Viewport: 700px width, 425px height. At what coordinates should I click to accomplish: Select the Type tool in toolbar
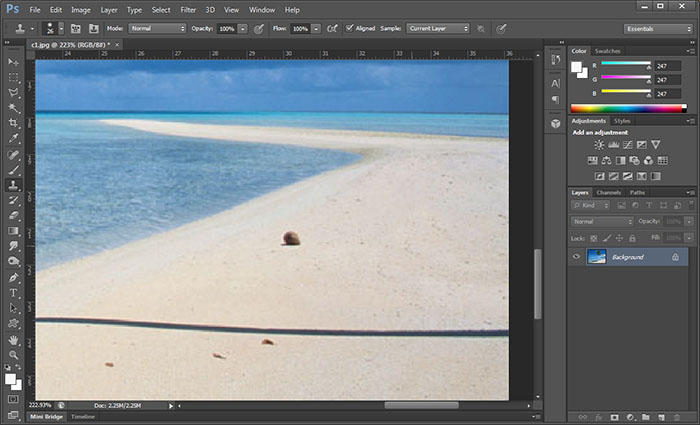point(13,292)
